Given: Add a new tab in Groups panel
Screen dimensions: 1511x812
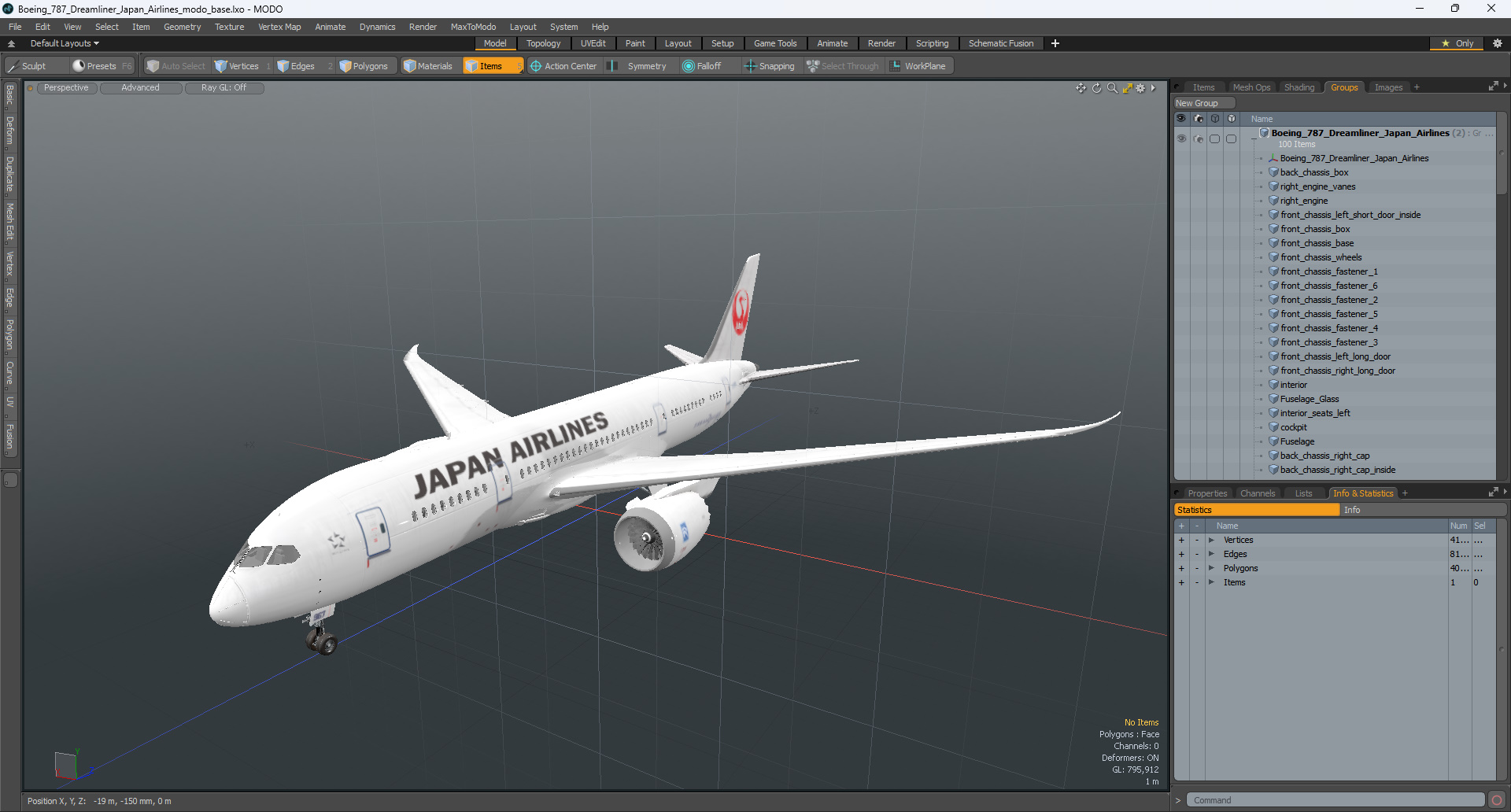Looking at the screenshot, I should [x=1417, y=87].
